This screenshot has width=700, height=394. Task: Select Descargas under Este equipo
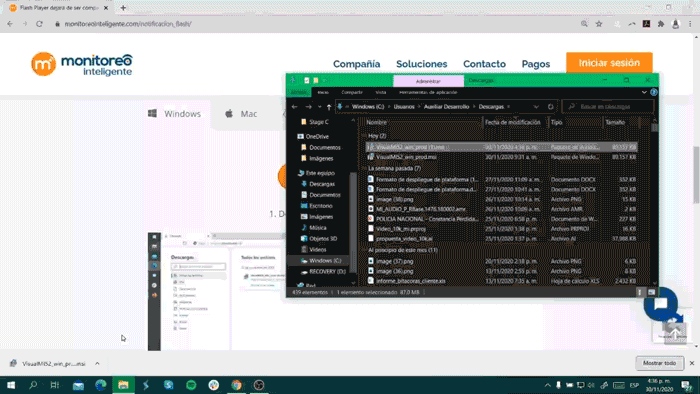point(318,184)
